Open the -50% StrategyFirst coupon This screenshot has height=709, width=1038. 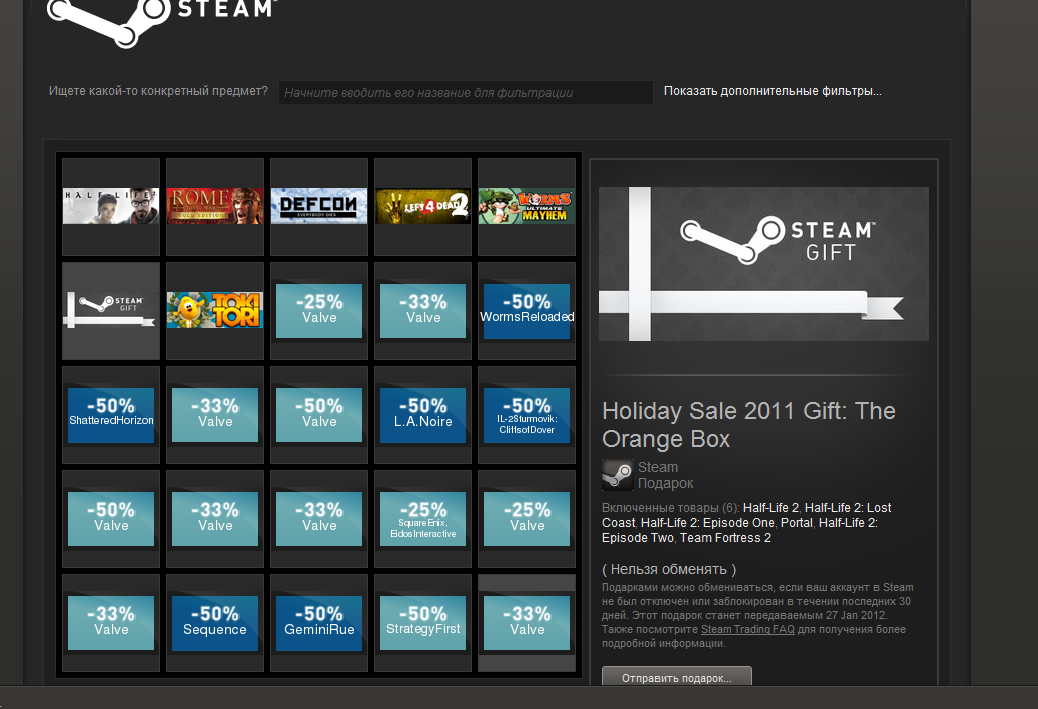pyautogui.click(x=423, y=622)
